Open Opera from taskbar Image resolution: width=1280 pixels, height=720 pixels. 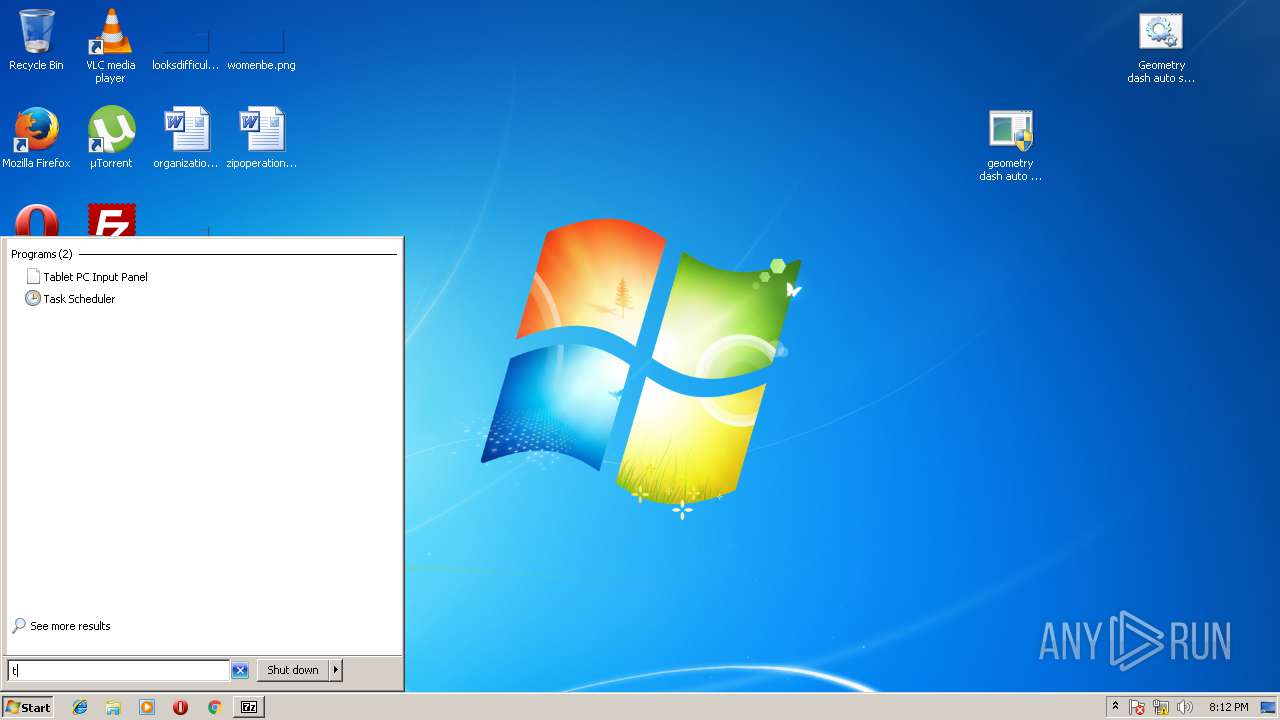point(180,707)
